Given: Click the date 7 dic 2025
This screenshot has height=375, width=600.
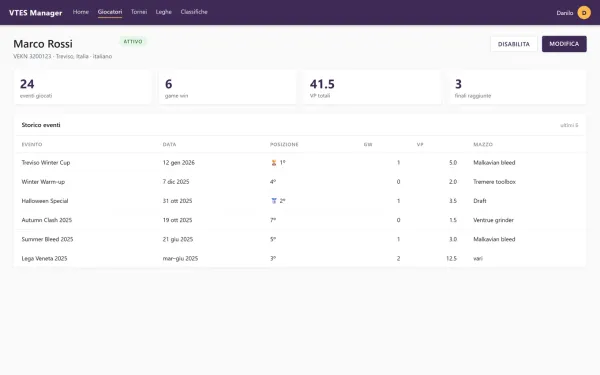Looking at the screenshot, I should coord(176,182).
